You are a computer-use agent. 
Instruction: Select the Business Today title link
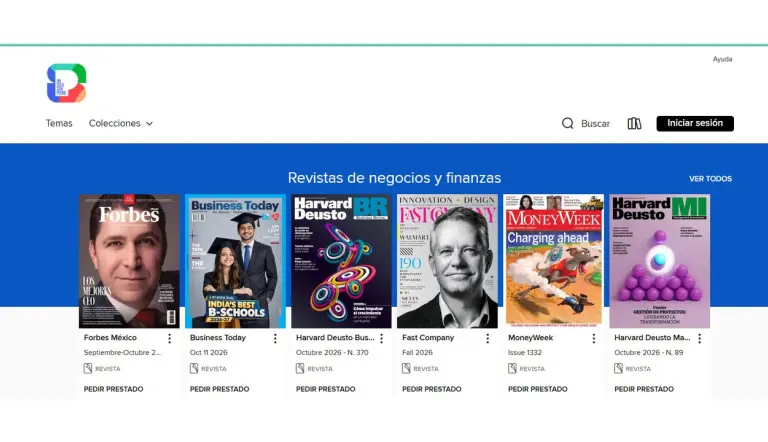pos(218,338)
